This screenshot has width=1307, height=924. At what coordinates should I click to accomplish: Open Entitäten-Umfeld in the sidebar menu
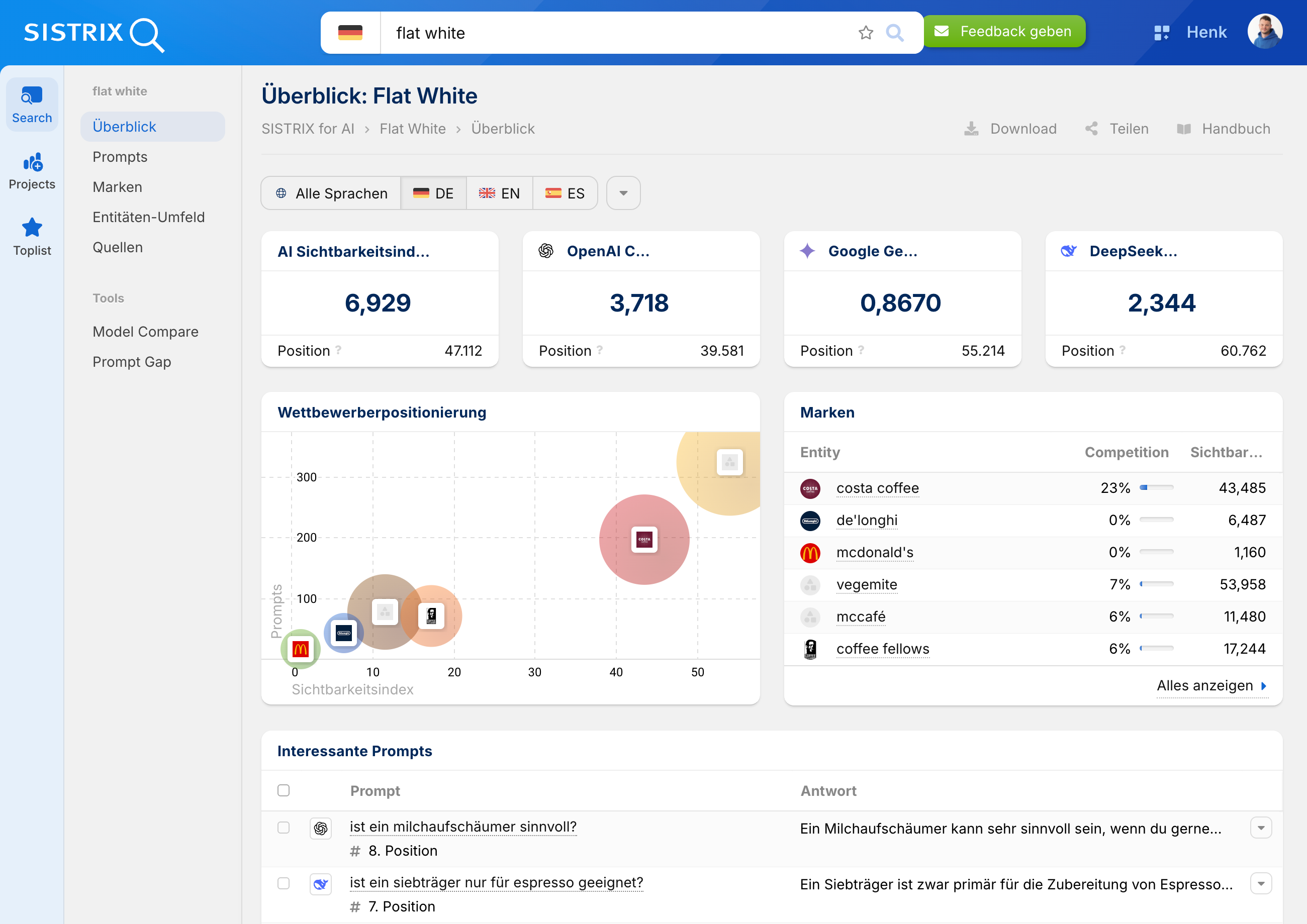pos(149,217)
